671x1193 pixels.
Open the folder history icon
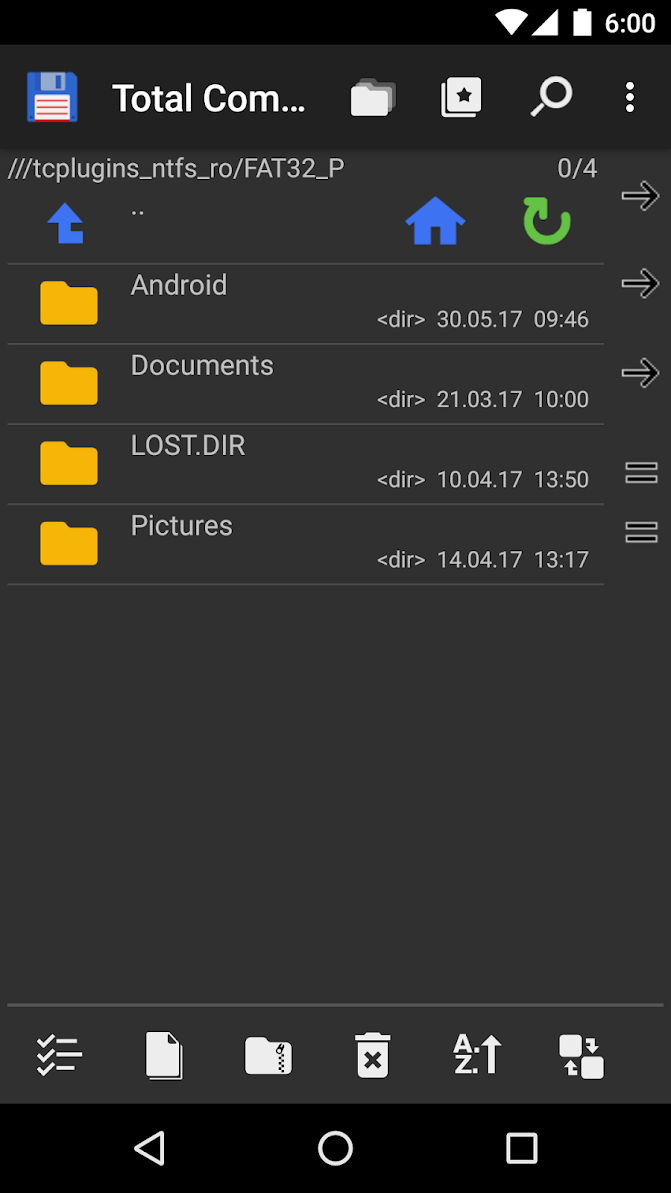pos(373,98)
